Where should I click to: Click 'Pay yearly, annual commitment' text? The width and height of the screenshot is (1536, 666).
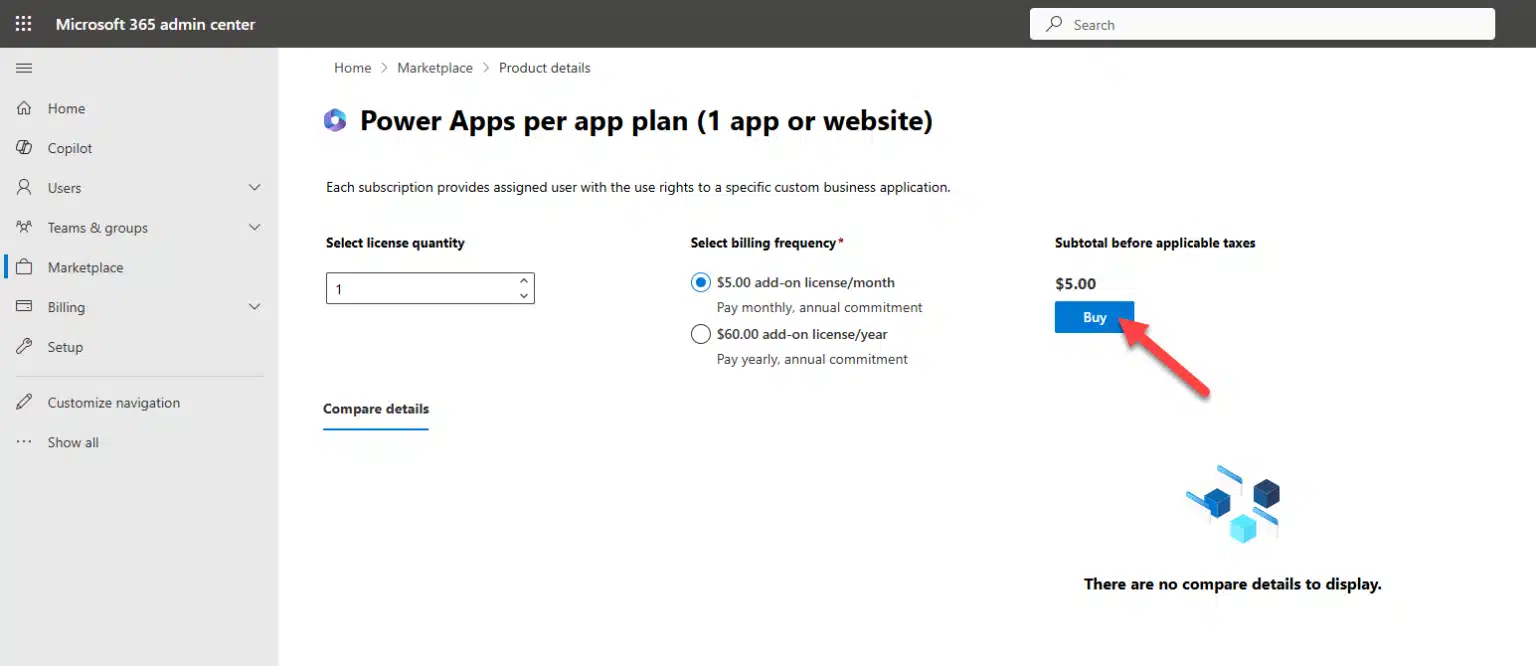tap(812, 359)
